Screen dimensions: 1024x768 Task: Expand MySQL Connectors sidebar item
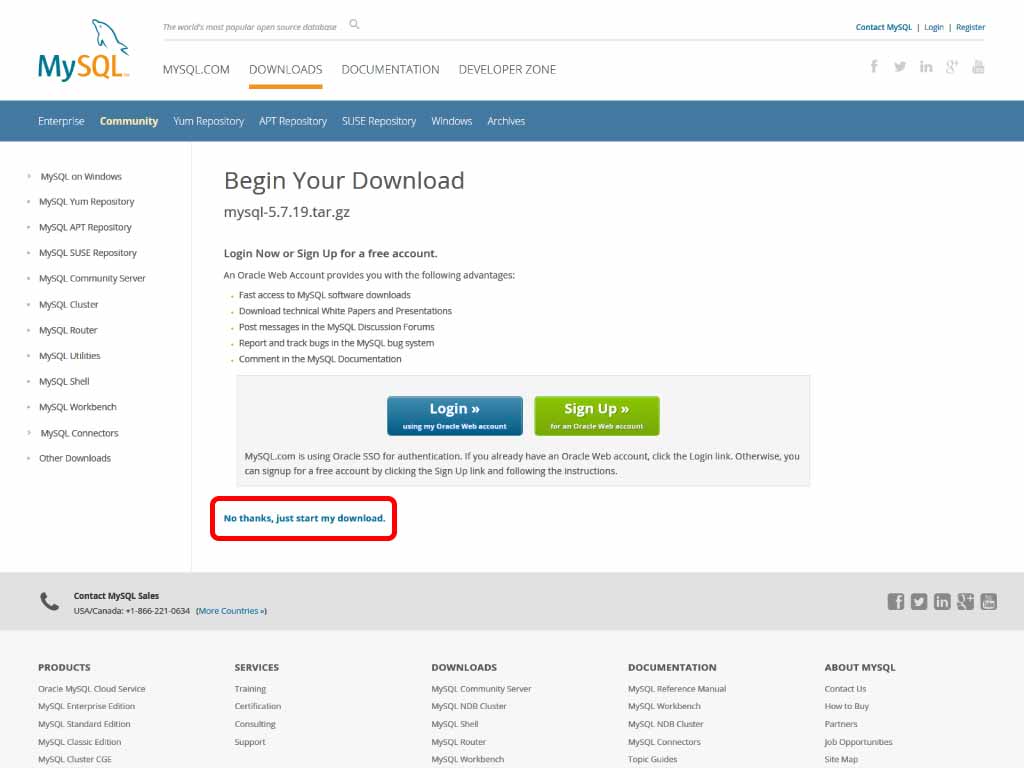click(x=80, y=433)
